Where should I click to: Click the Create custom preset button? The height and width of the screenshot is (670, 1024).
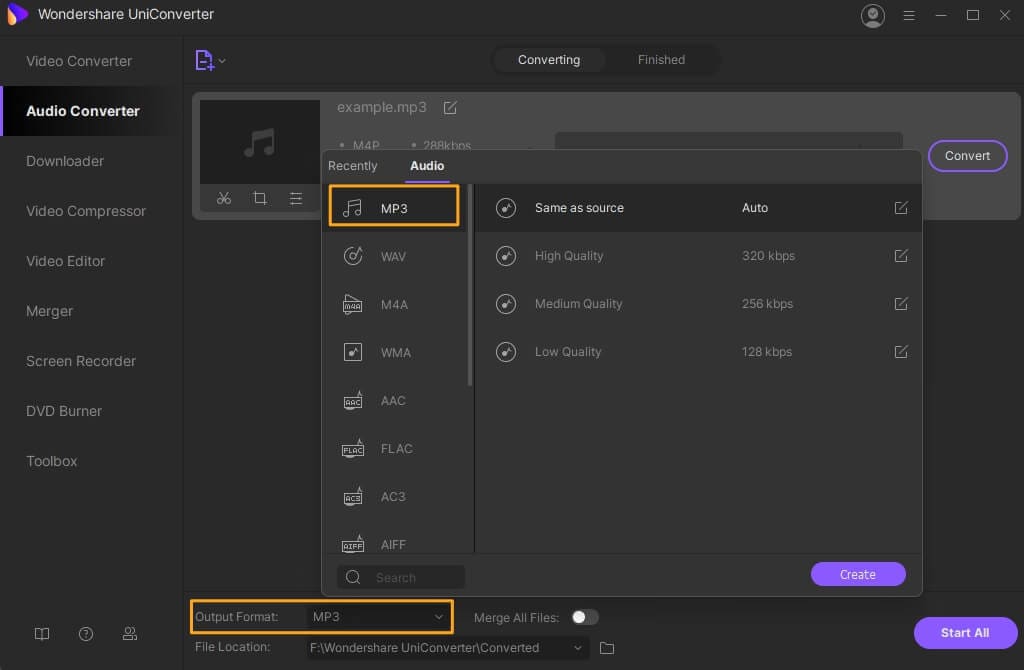[857, 575]
